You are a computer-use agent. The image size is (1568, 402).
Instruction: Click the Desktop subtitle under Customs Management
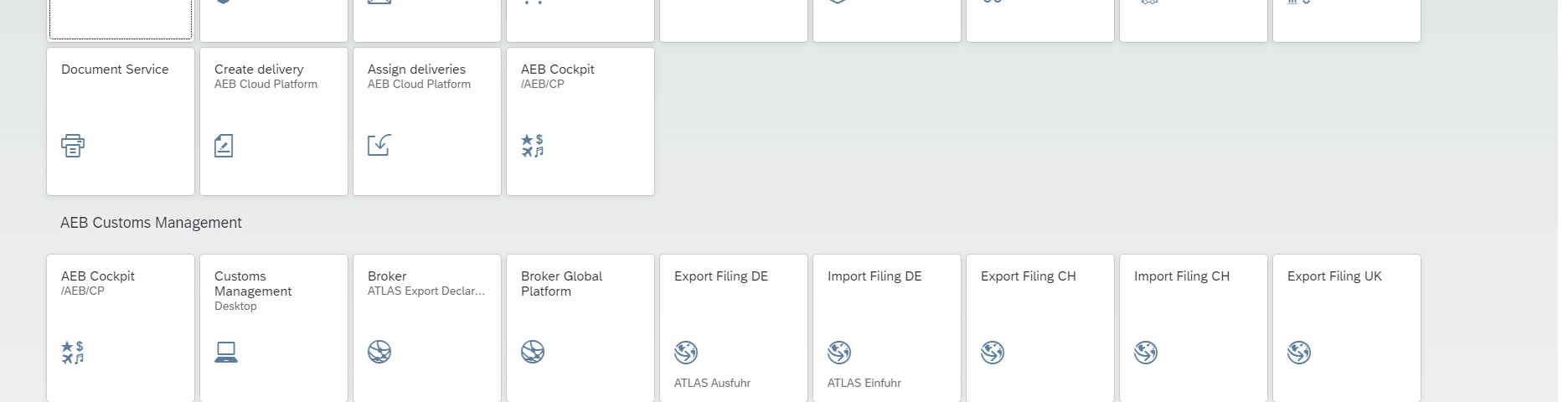click(x=235, y=307)
